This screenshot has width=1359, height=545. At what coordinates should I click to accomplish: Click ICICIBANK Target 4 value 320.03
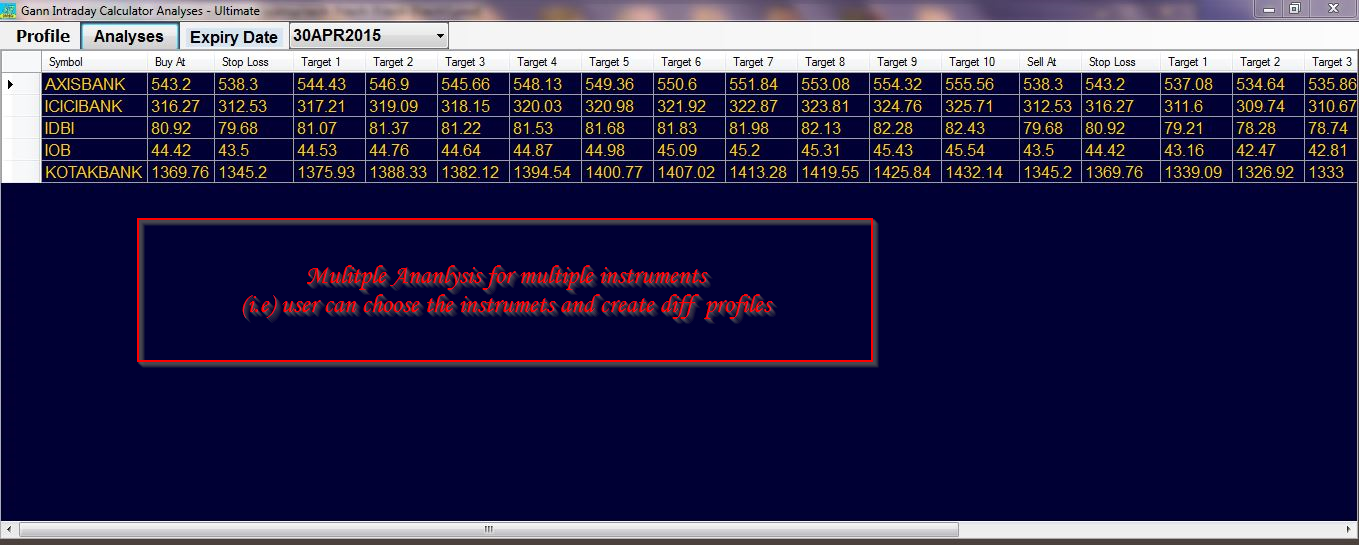546,106
